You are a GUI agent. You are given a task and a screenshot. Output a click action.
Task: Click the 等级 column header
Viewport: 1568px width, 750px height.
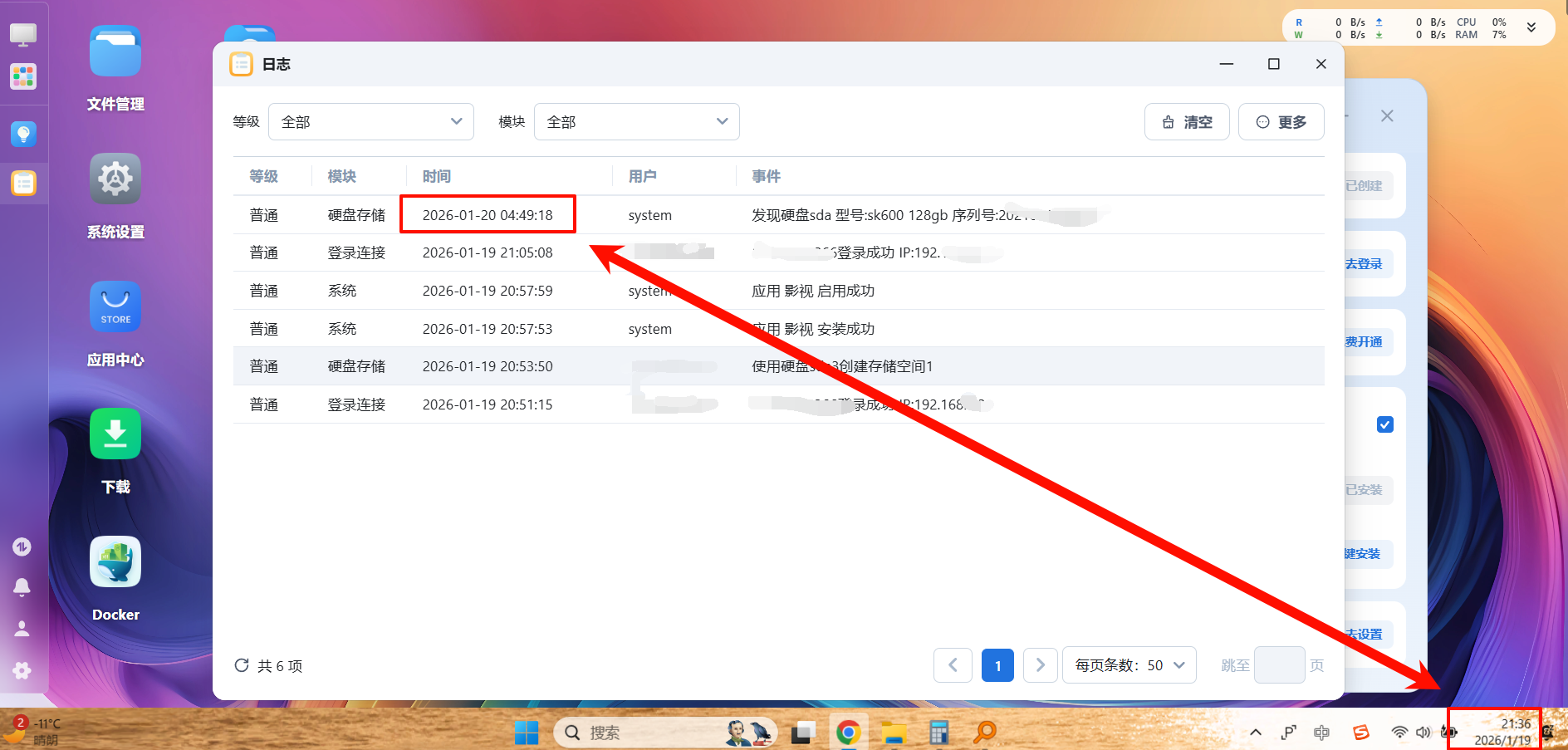coord(264,176)
